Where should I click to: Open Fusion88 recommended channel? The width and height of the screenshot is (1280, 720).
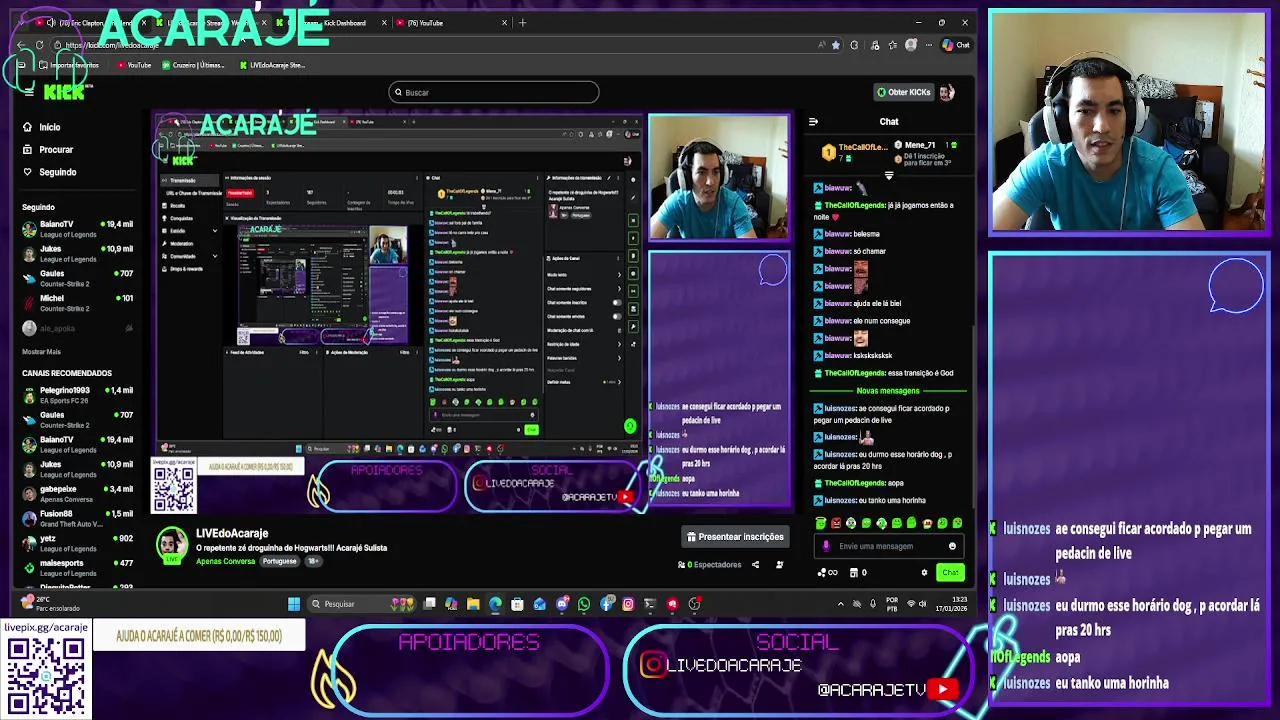[x=78, y=519]
